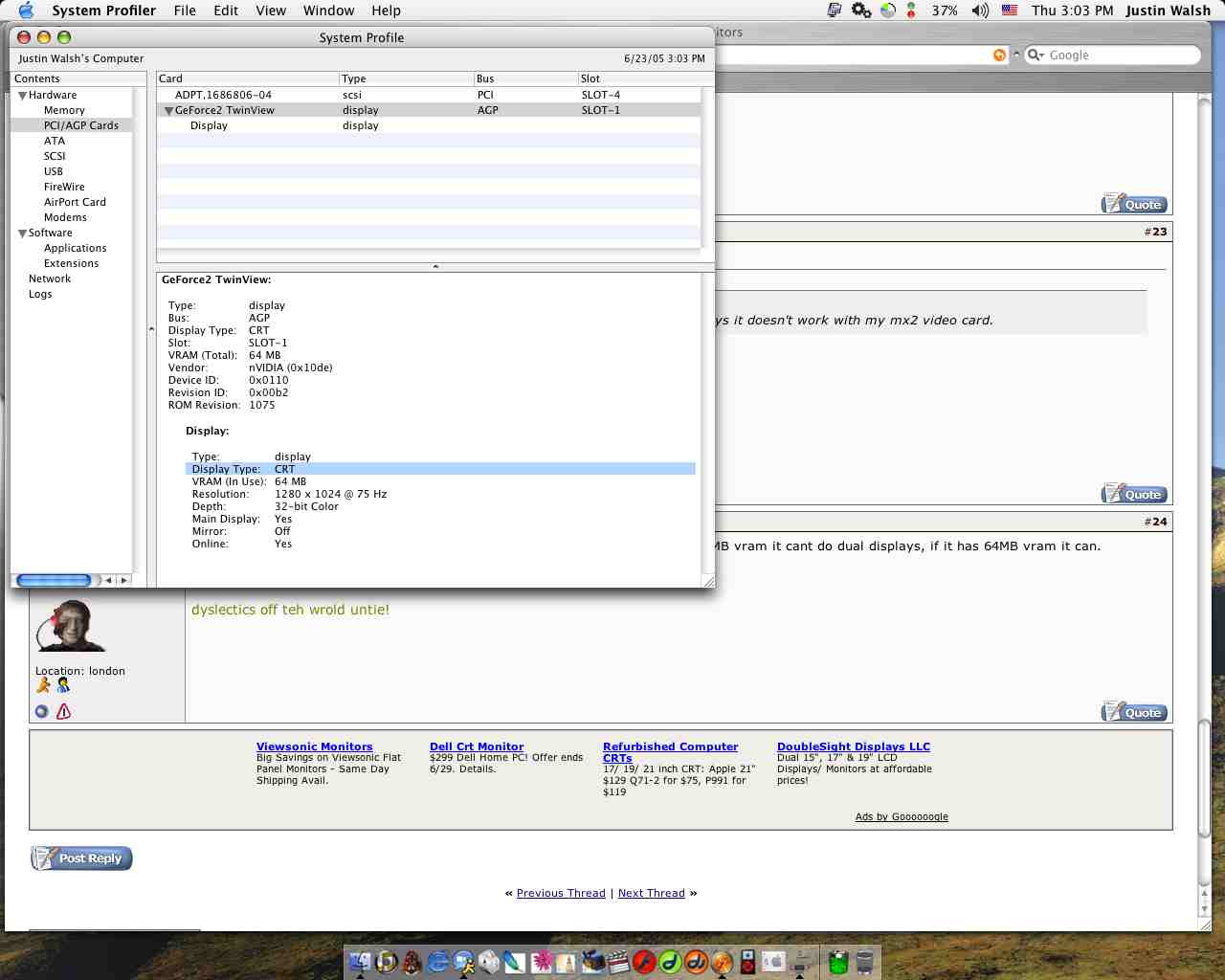Collapse the Software tree section

click(22, 234)
